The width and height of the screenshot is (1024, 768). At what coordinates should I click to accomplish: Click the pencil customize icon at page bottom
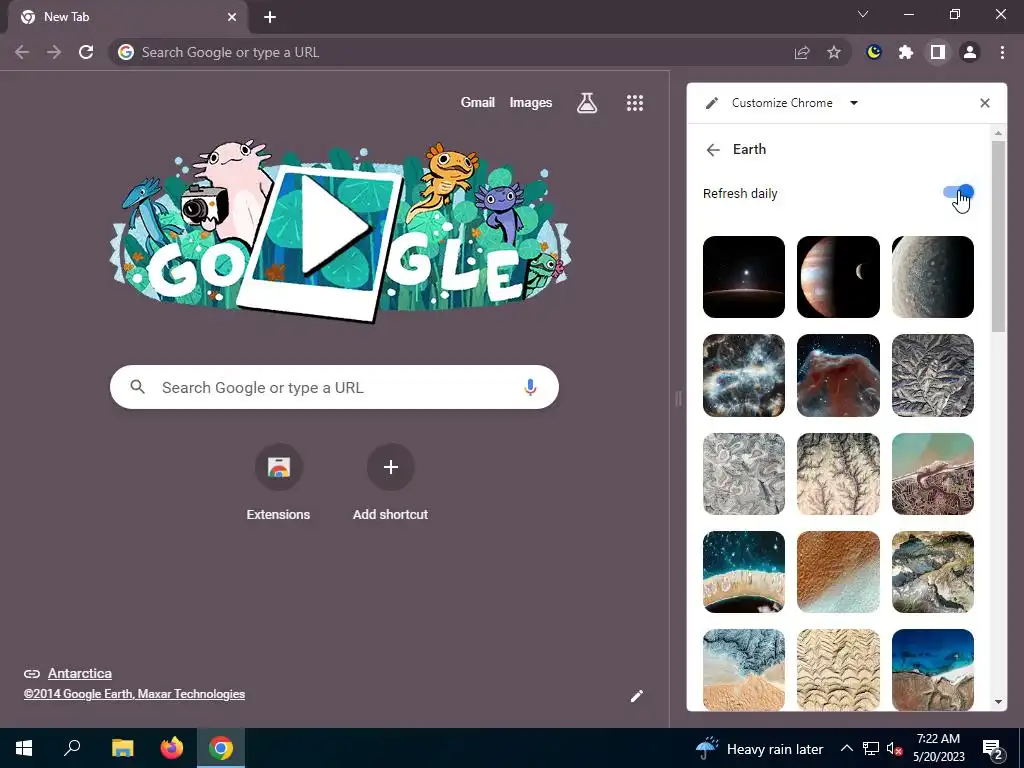tap(637, 696)
